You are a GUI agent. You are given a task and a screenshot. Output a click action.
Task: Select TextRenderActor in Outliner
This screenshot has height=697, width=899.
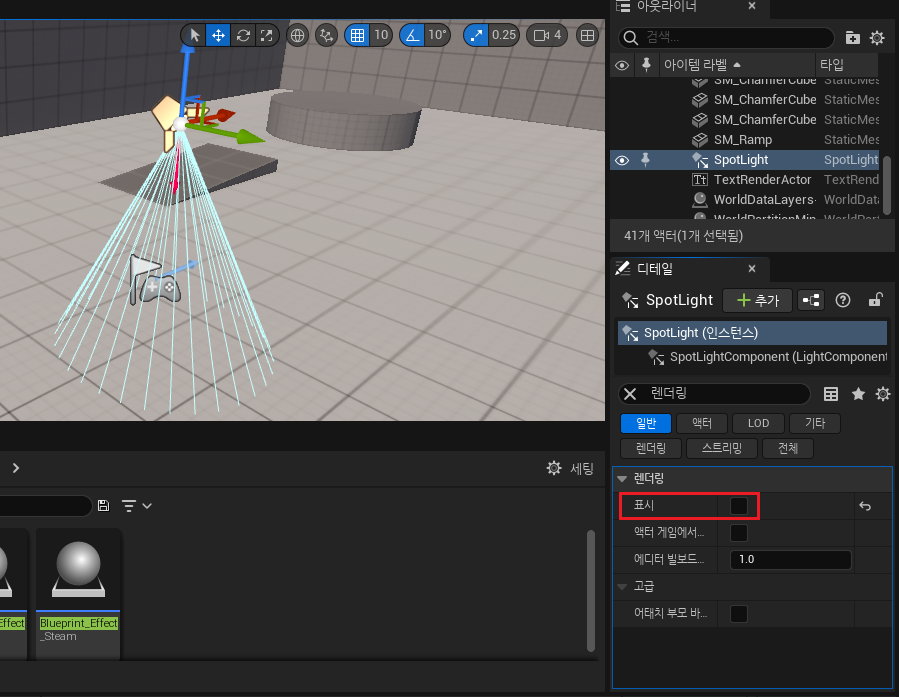pyautogui.click(x=762, y=180)
